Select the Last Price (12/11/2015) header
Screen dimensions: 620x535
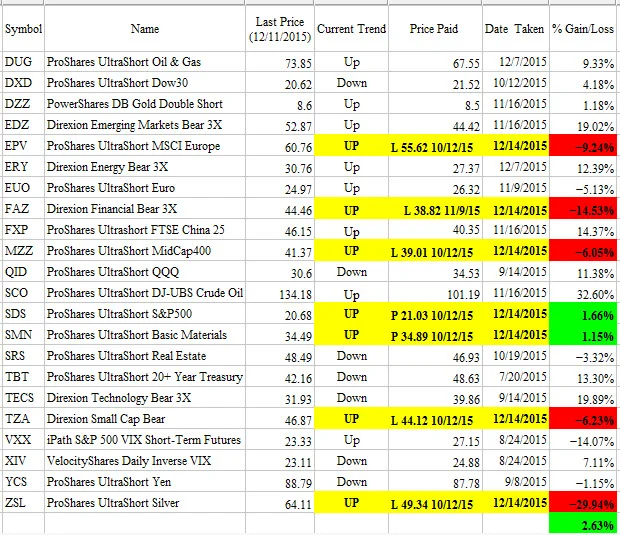(x=280, y=28)
